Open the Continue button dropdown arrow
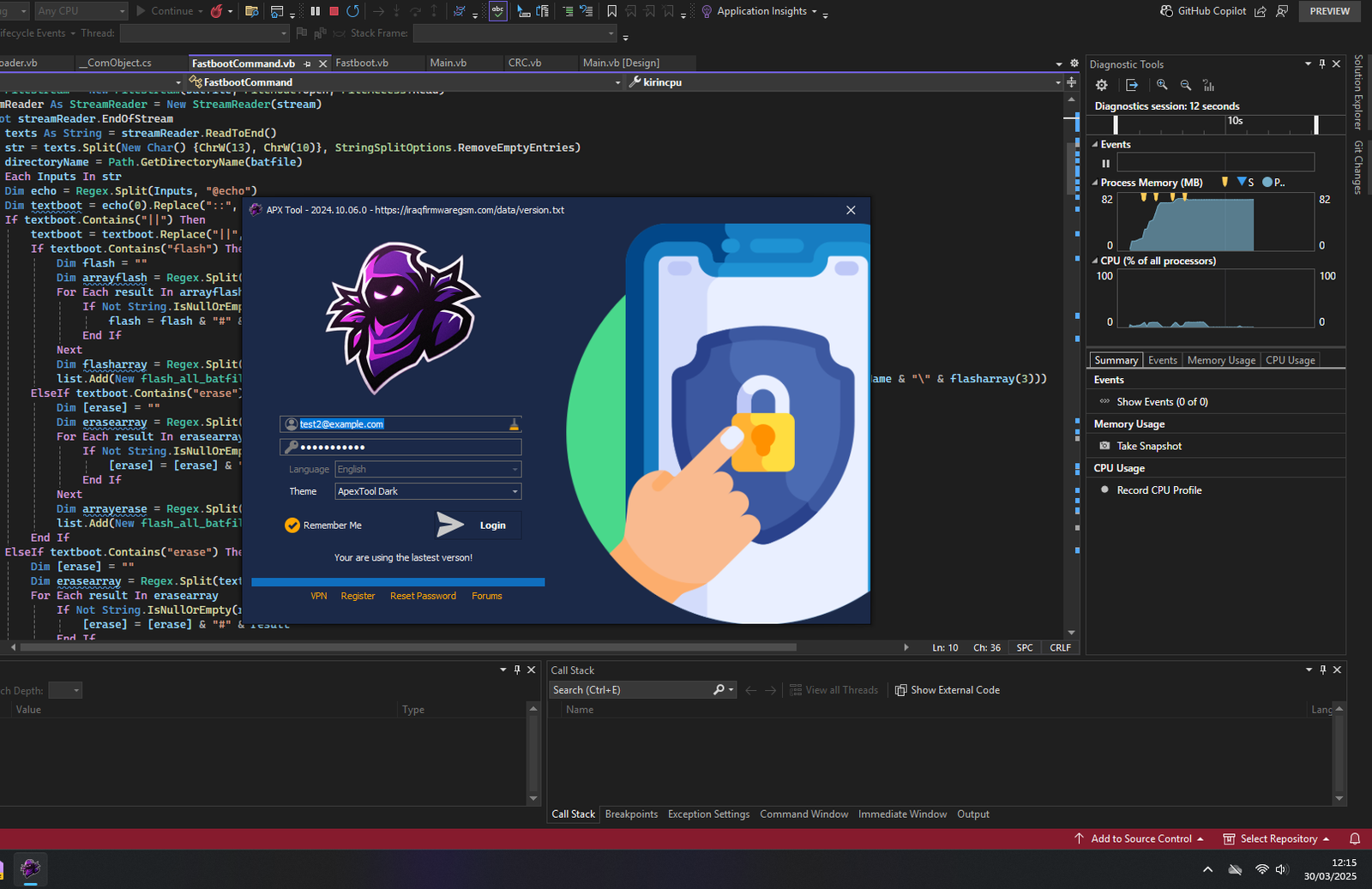1372x889 pixels. click(x=201, y=11)
